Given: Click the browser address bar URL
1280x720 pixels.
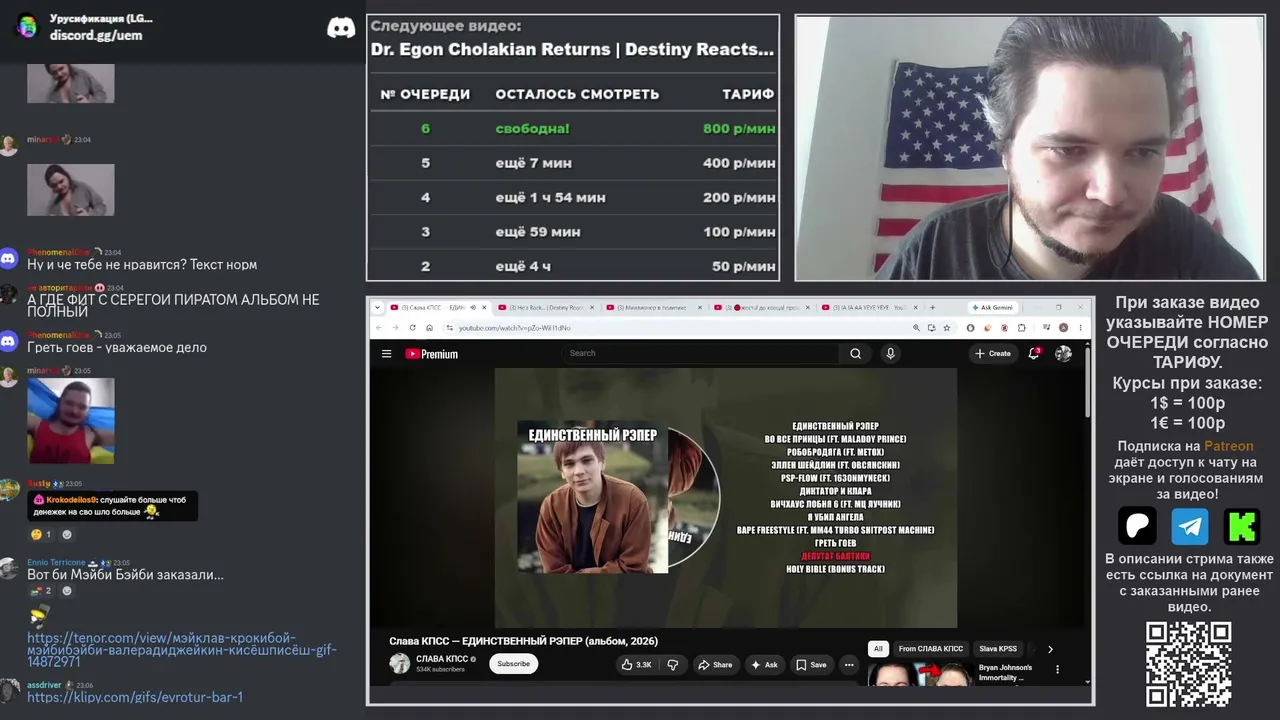Looking at the screenshot, I should click(515, 328).
